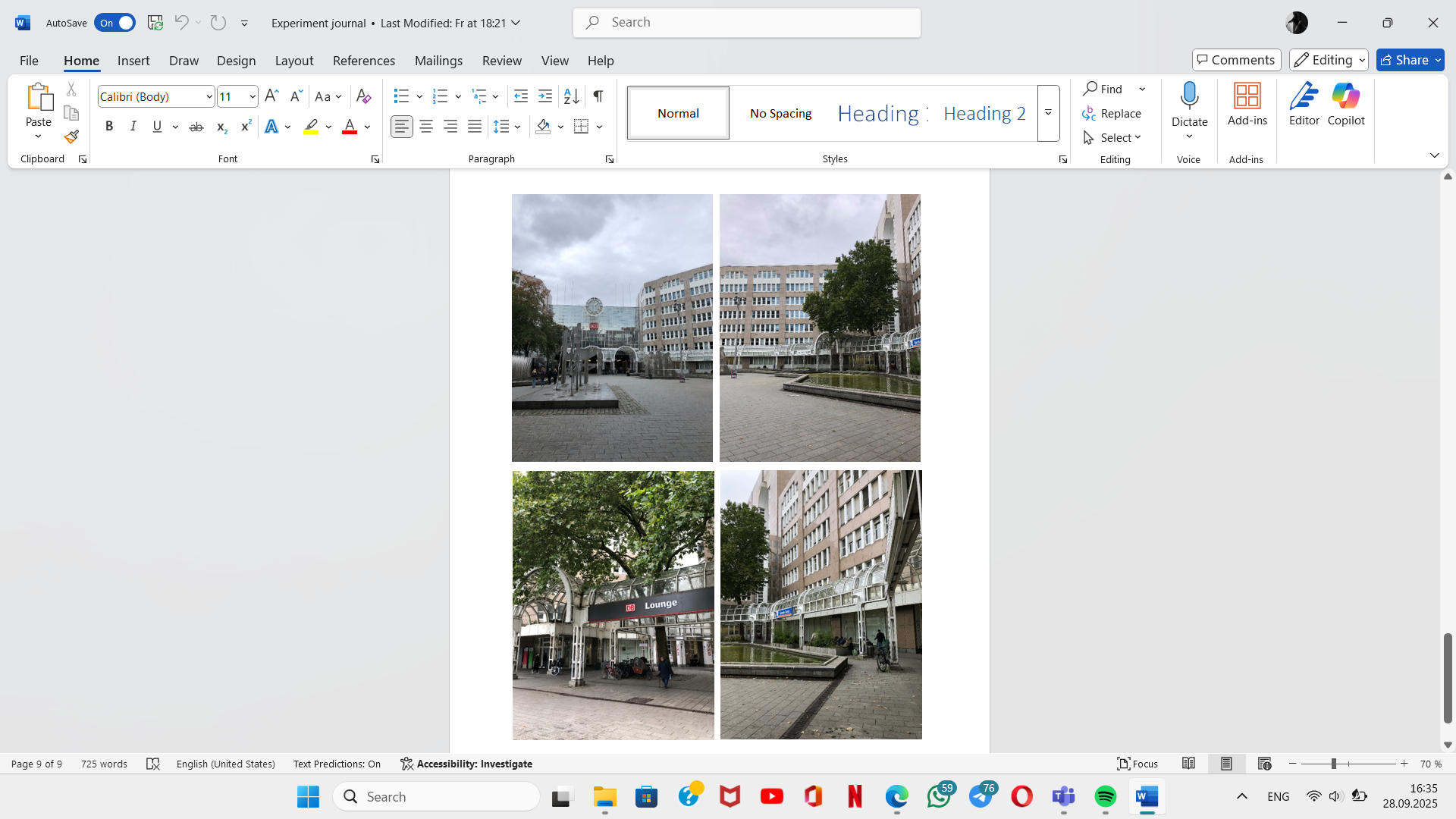Turn off the AutoSave toggle
The width and height of the screenshot is (1456, 819).
click(x=115, y=23)
